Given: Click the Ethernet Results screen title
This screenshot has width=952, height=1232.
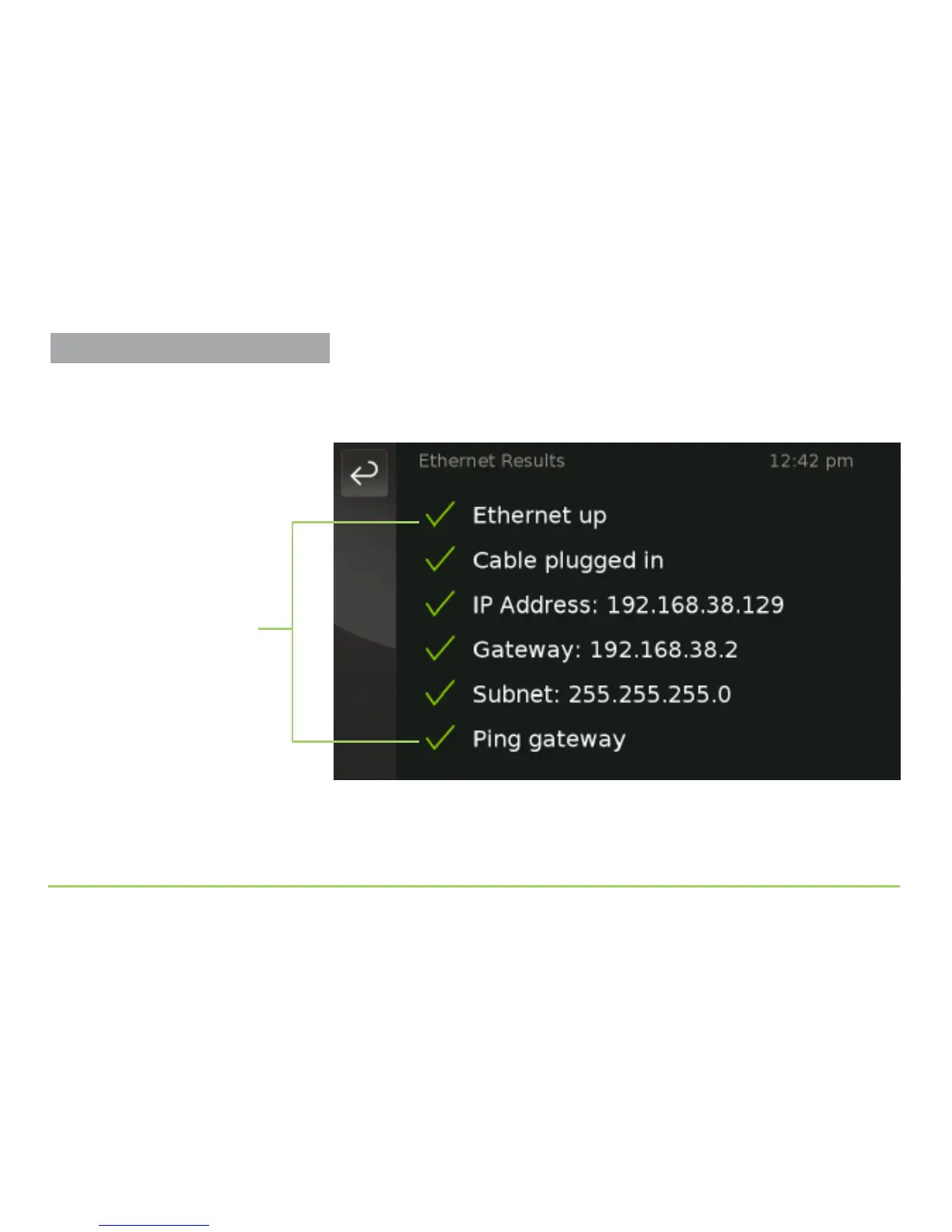Looking at the screenshot, I should click(492, 461).
